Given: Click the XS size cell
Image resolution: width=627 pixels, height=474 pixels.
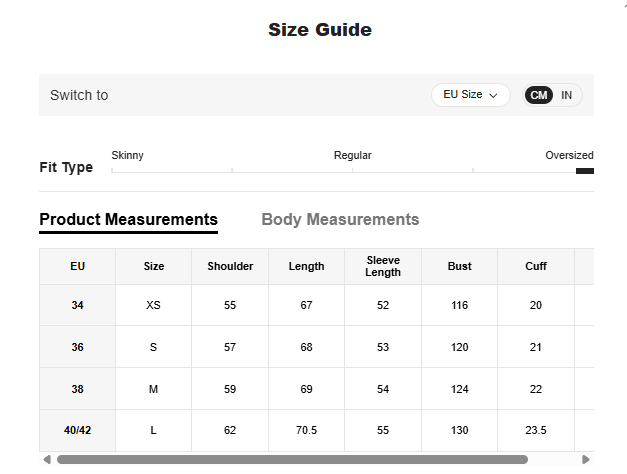Looking at the screenshot, I should pyautogui.click(x=153, y=306).
